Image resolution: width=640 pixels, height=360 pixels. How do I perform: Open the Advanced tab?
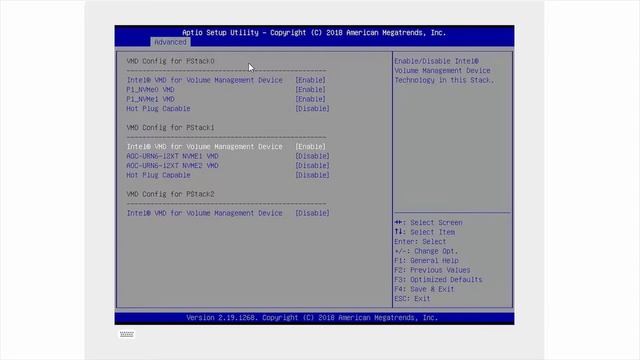(170, 42)
